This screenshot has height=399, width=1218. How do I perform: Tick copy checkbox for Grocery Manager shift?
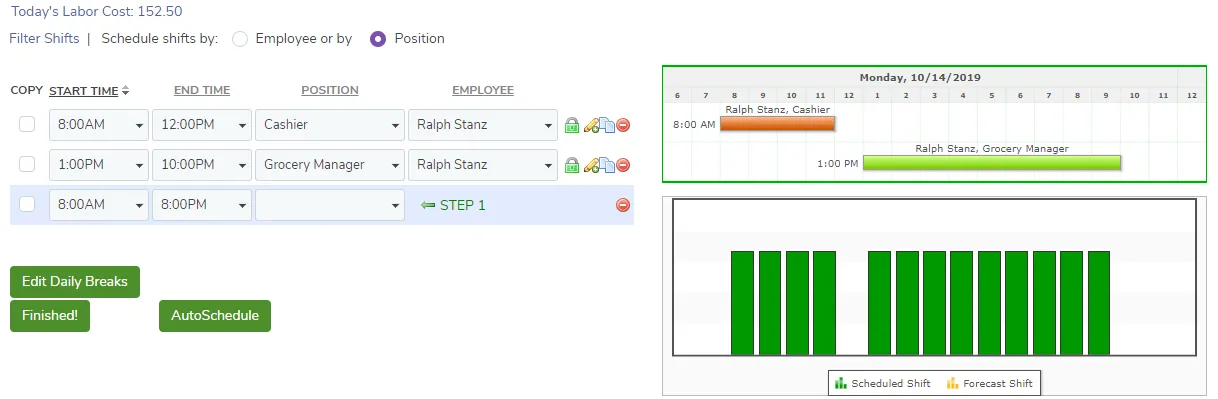tap(27, 164)
